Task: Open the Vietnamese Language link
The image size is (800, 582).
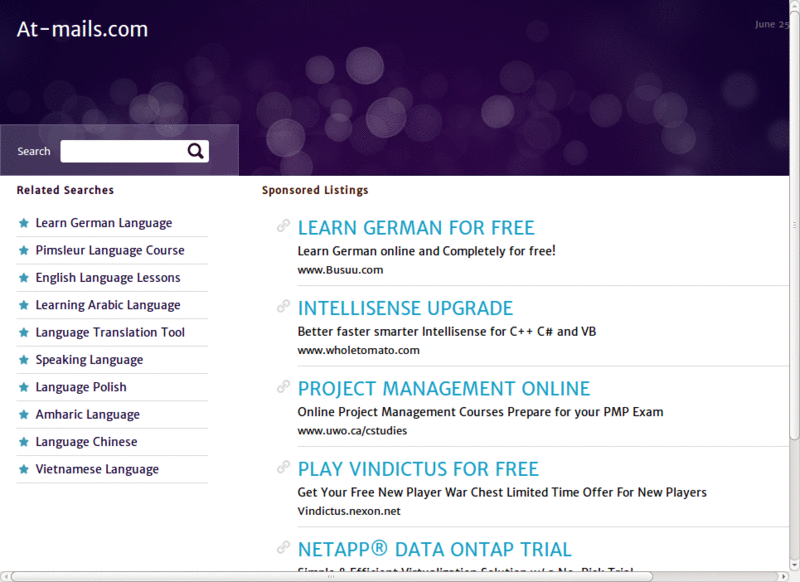Action: (97, 469)
